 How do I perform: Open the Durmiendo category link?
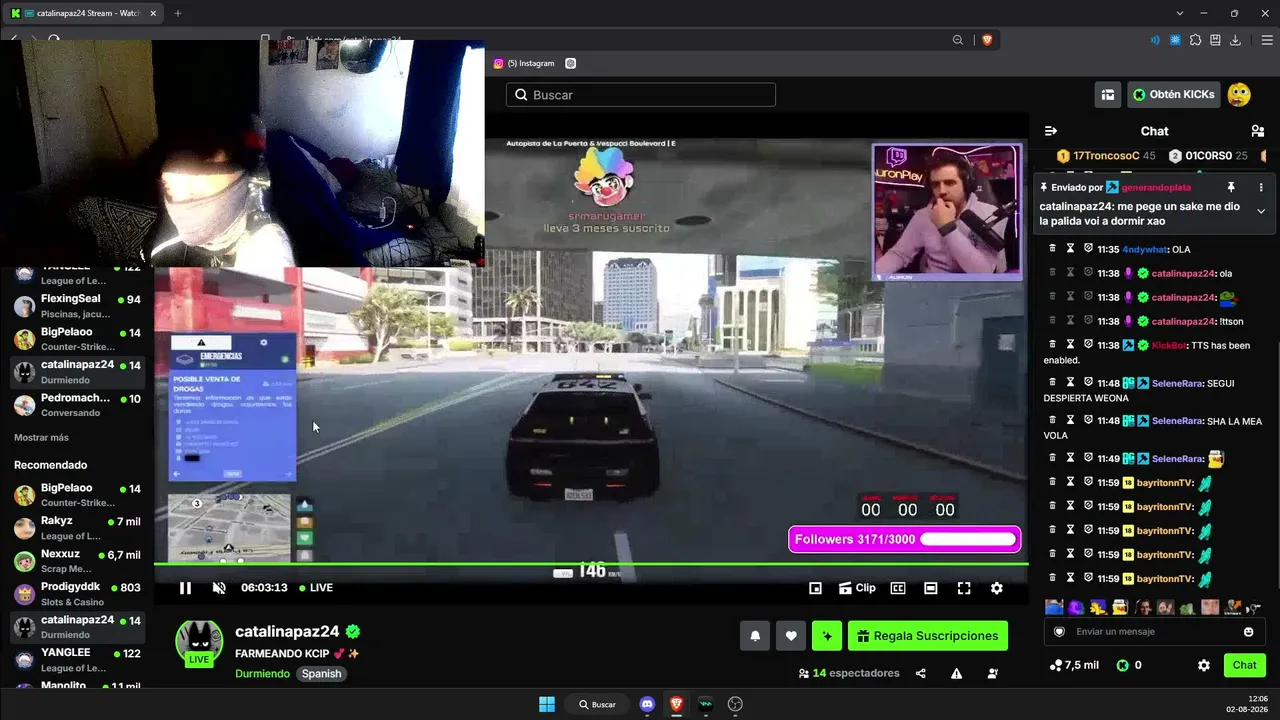click(263, 674)
